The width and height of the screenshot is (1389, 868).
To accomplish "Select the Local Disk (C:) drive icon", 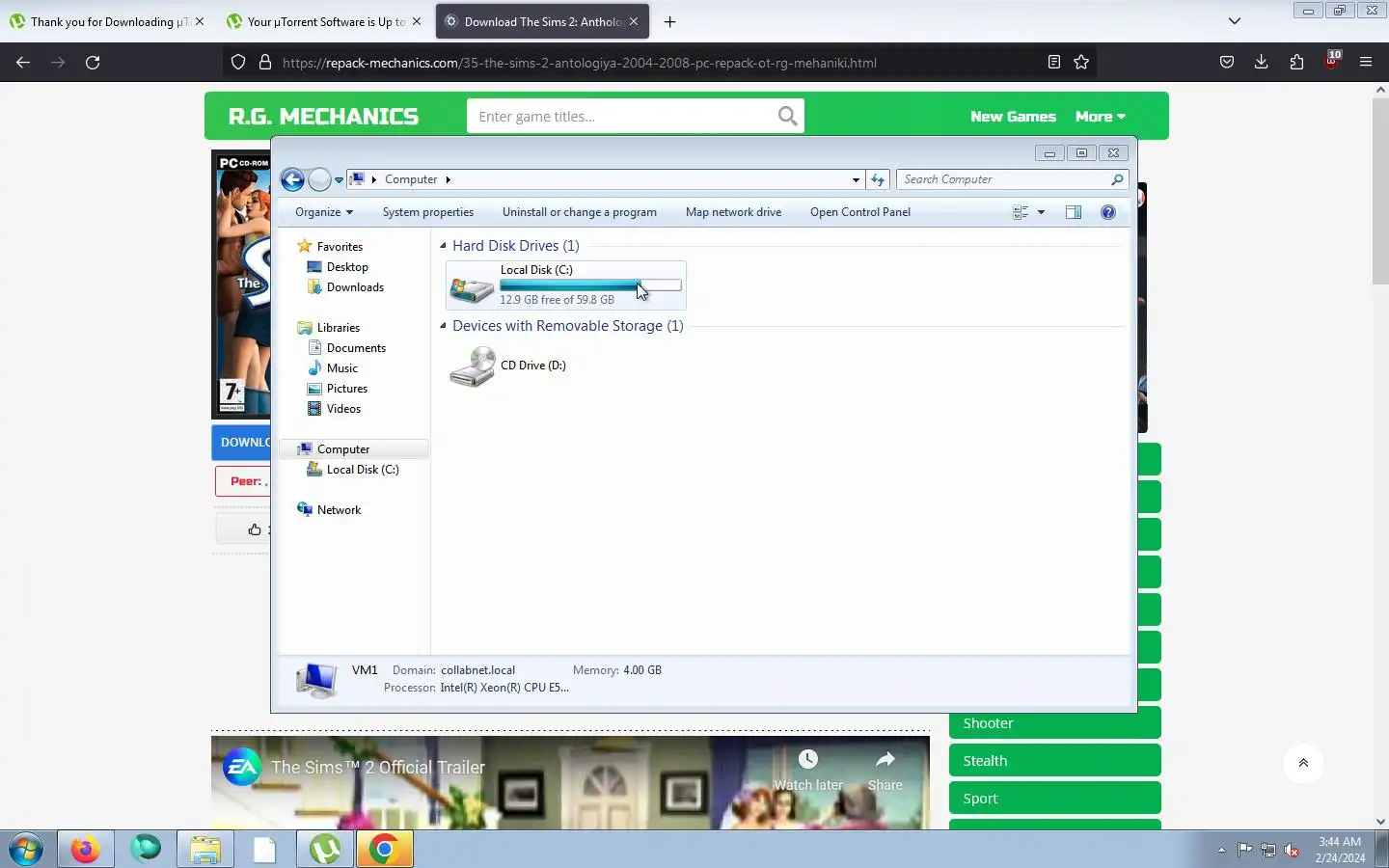I will pyautogui.click(x=472, y=286).
